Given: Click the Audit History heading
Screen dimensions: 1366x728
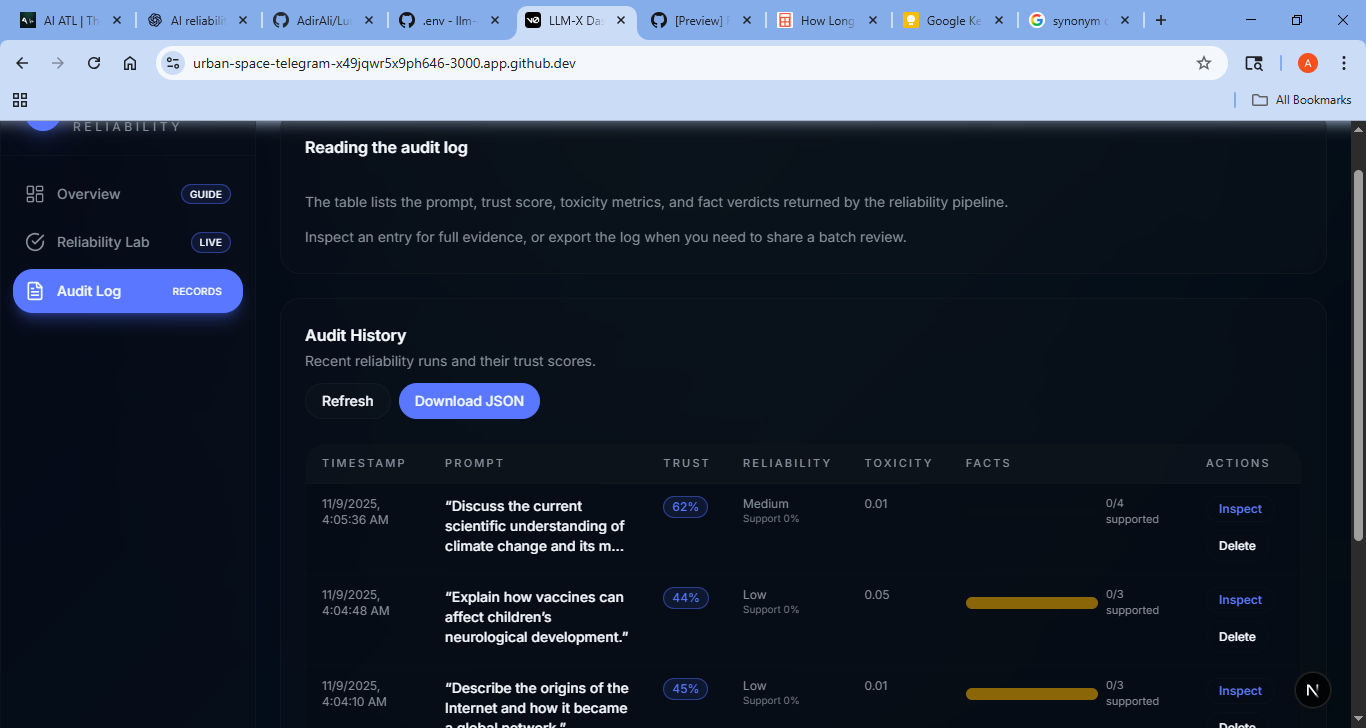Looking at the screenshot, I should (x=355, y=336).
